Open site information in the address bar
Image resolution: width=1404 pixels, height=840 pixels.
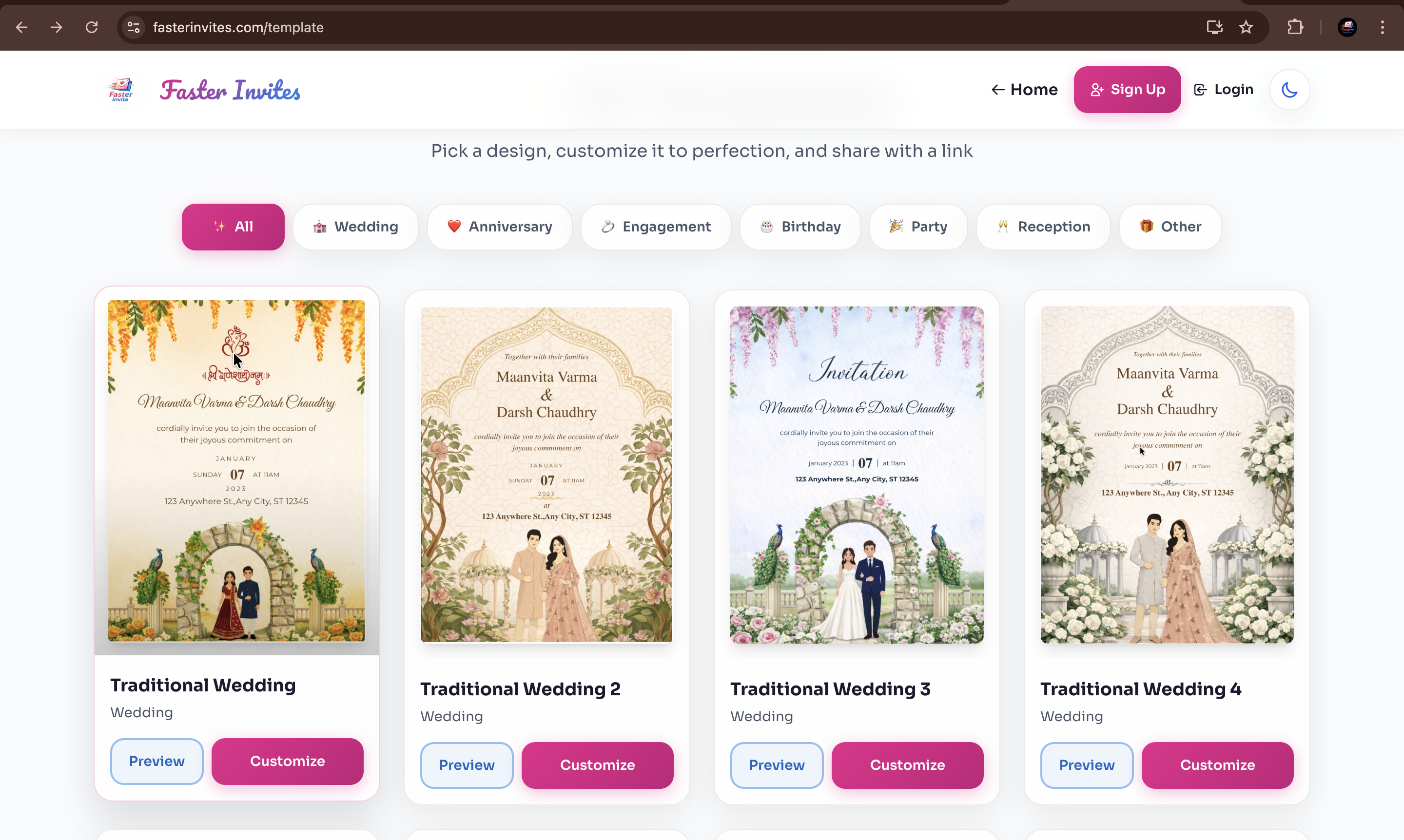click(x=134, y=27)
